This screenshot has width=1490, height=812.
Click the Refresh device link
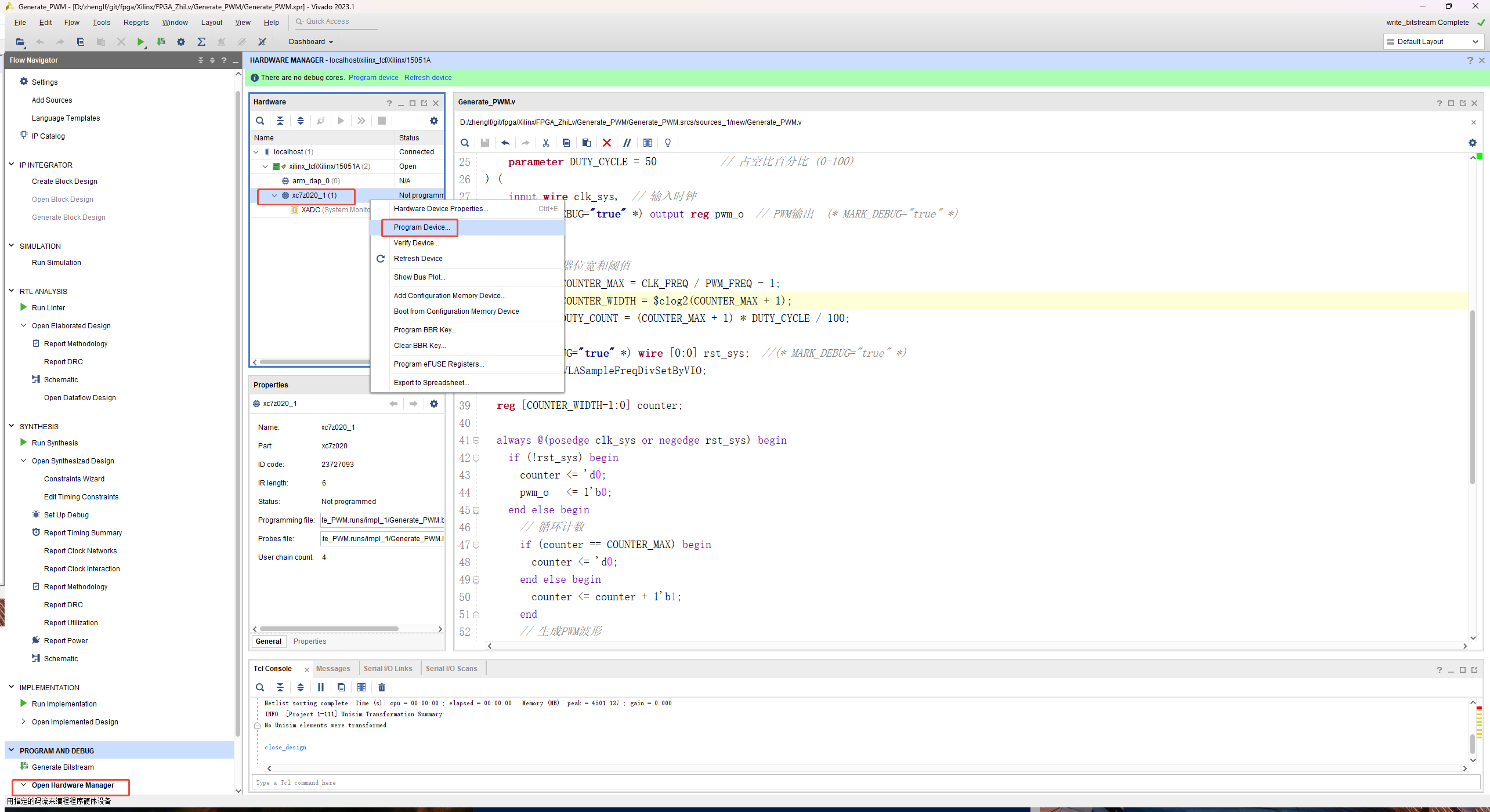[428, 78]
